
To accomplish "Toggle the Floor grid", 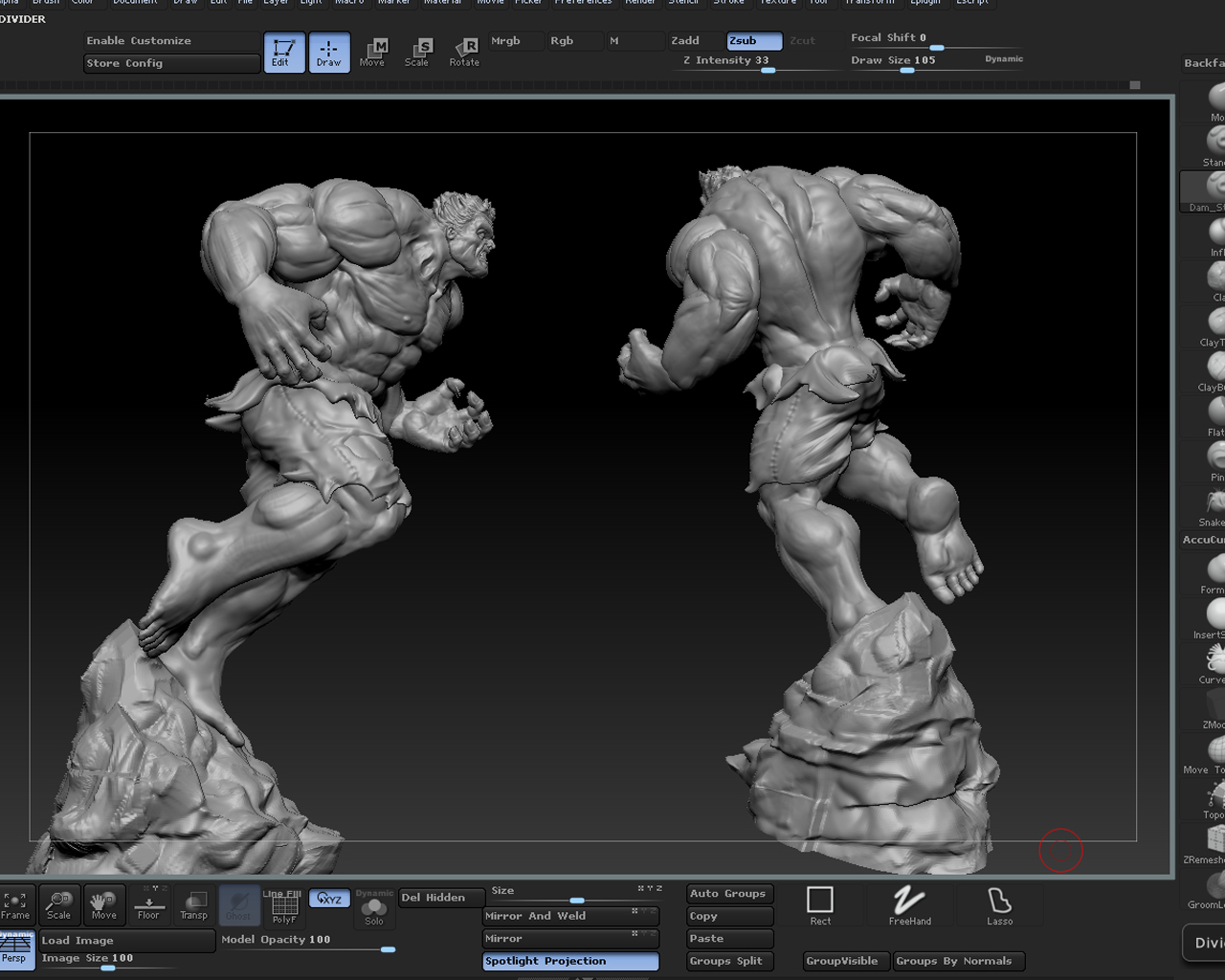I will tap(148, 905).
